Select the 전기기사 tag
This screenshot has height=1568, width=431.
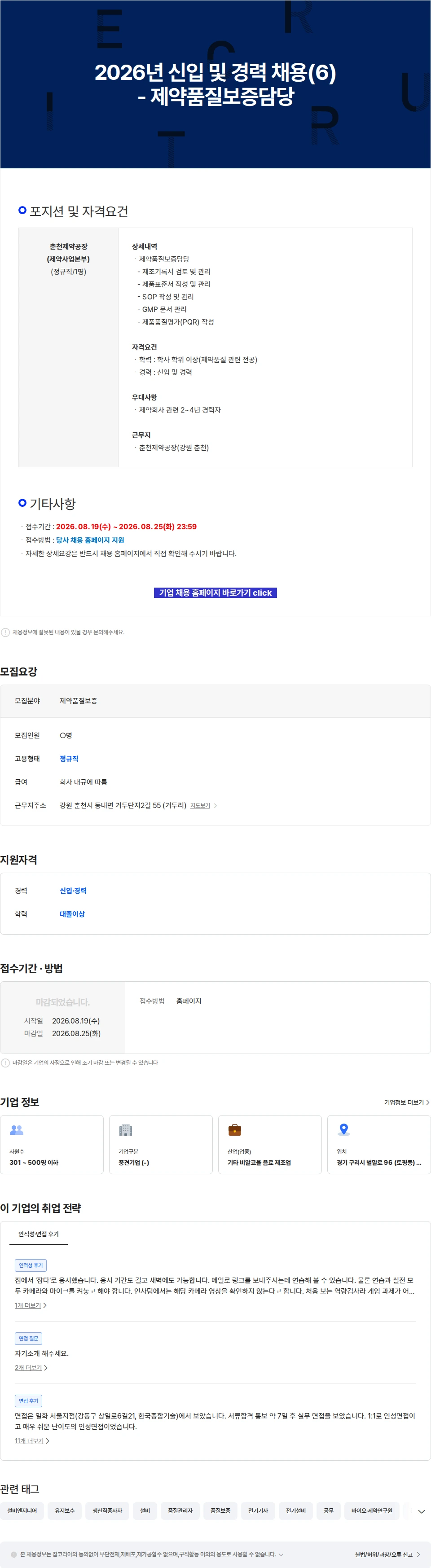pos(258,1511)
